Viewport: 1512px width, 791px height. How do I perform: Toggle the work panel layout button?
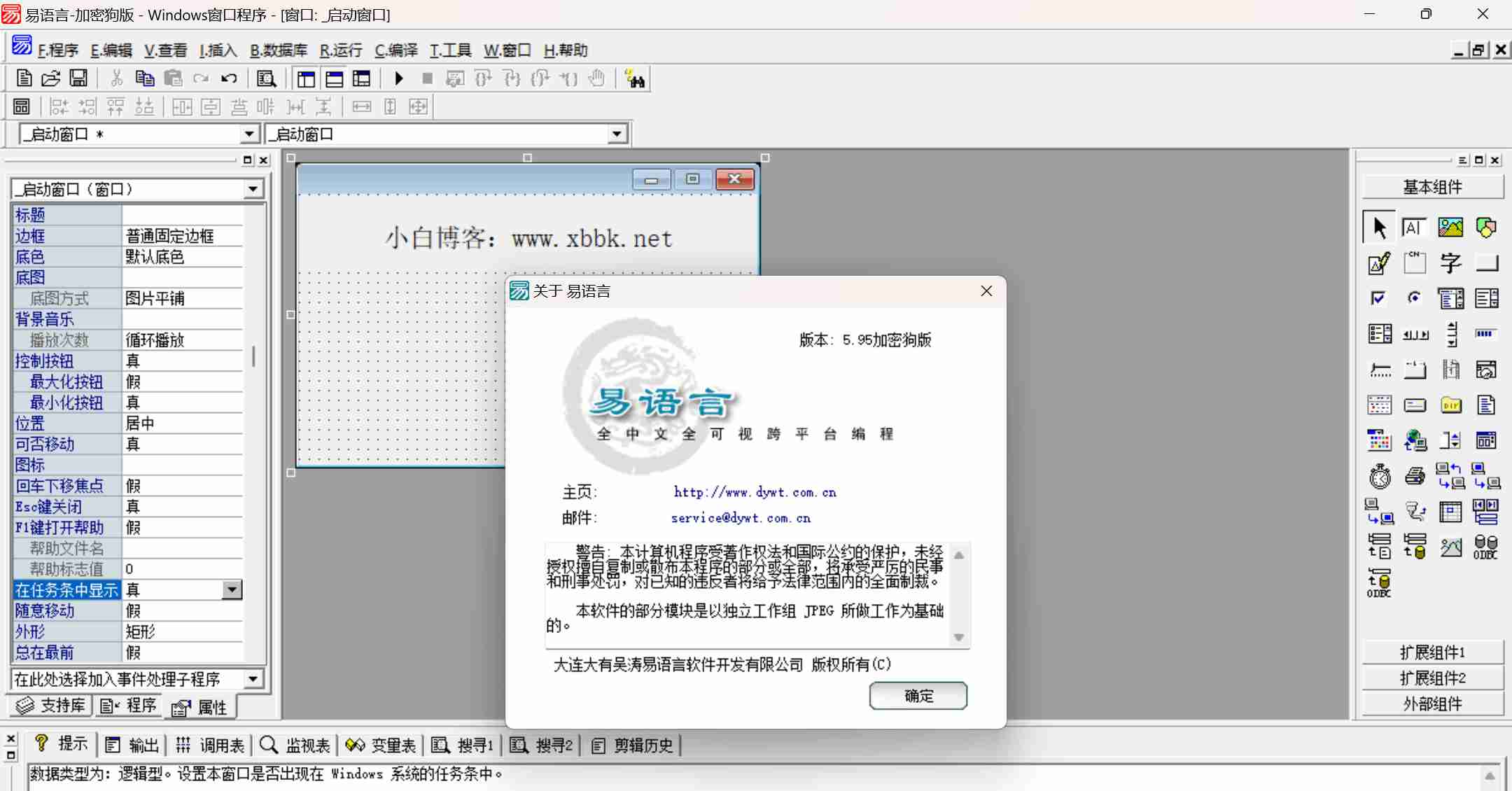(306, 78)
